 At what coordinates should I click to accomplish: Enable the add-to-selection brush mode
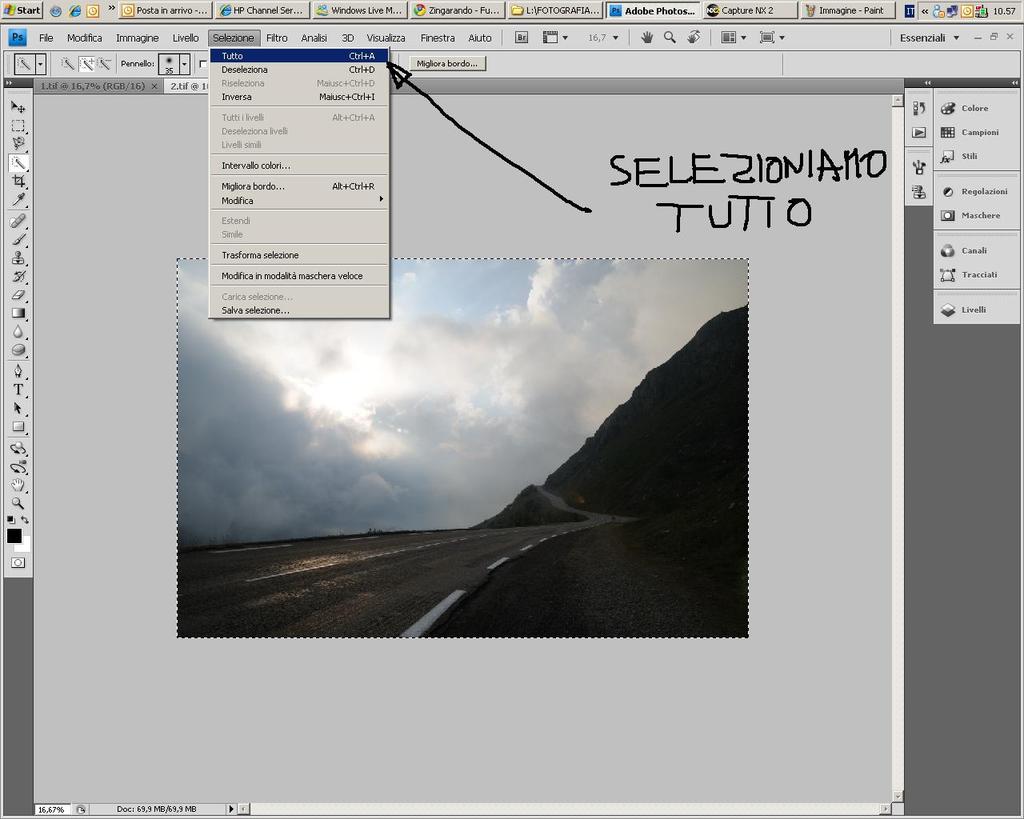tap(86, 63)
